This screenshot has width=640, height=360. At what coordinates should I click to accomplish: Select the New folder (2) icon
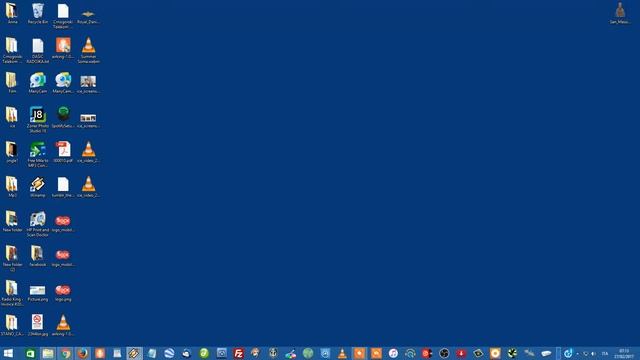(12, 258)
